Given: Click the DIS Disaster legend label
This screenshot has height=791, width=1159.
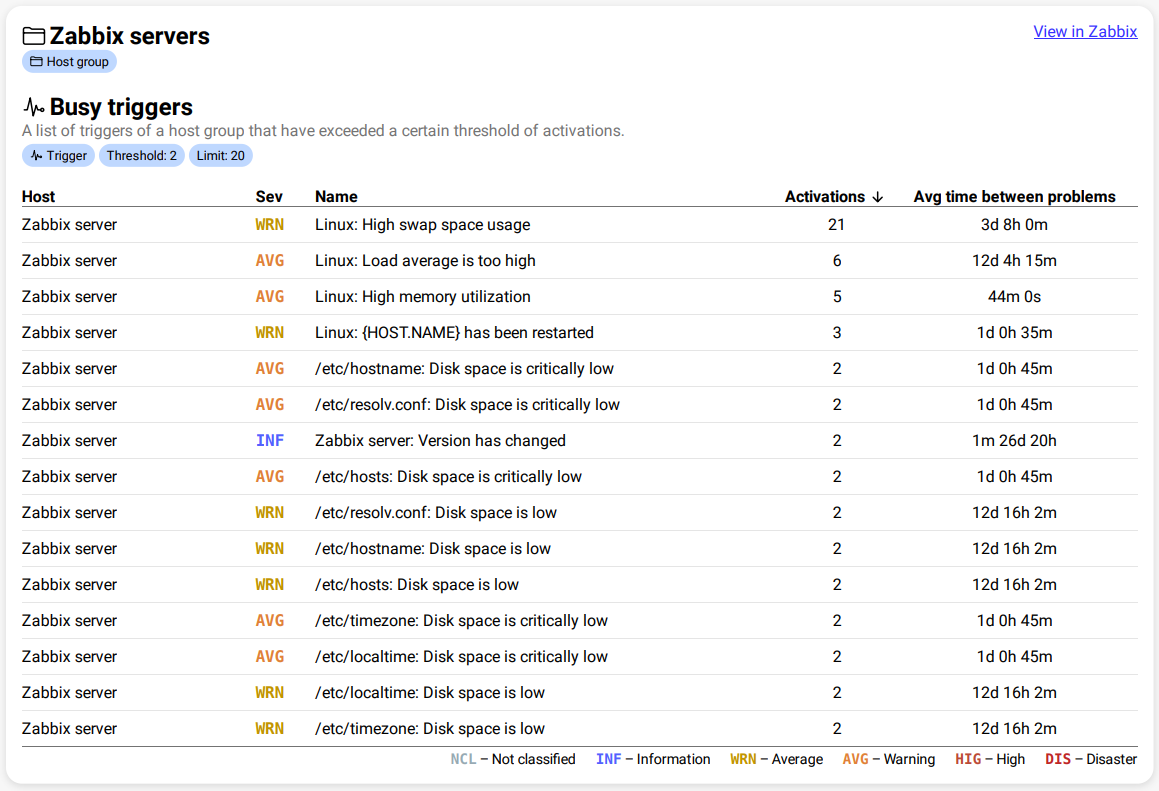Looking at the screenshot, I should (1091, 759).
